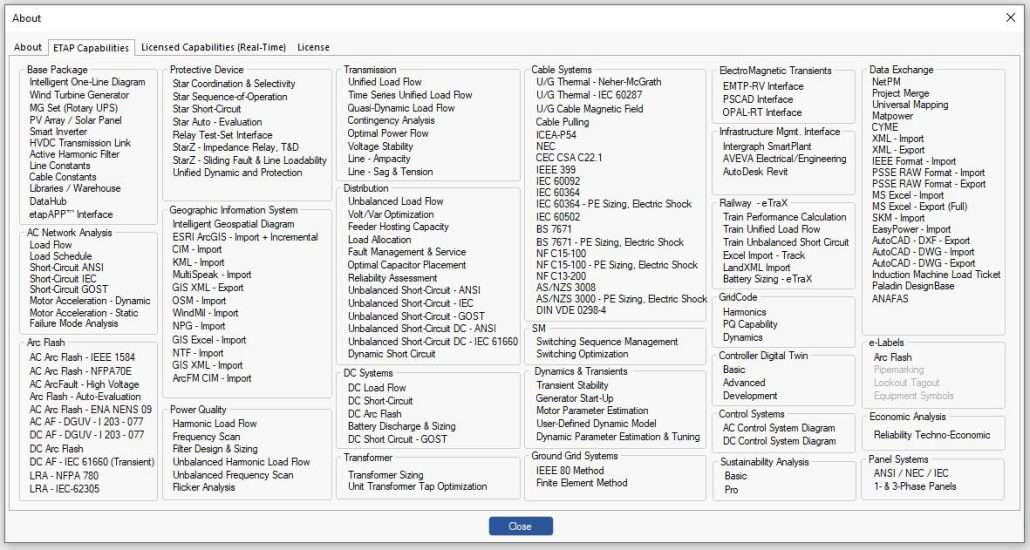Switch to the About tab
This screenshot has width=1030, height=550.
click(x=28, y=47)
